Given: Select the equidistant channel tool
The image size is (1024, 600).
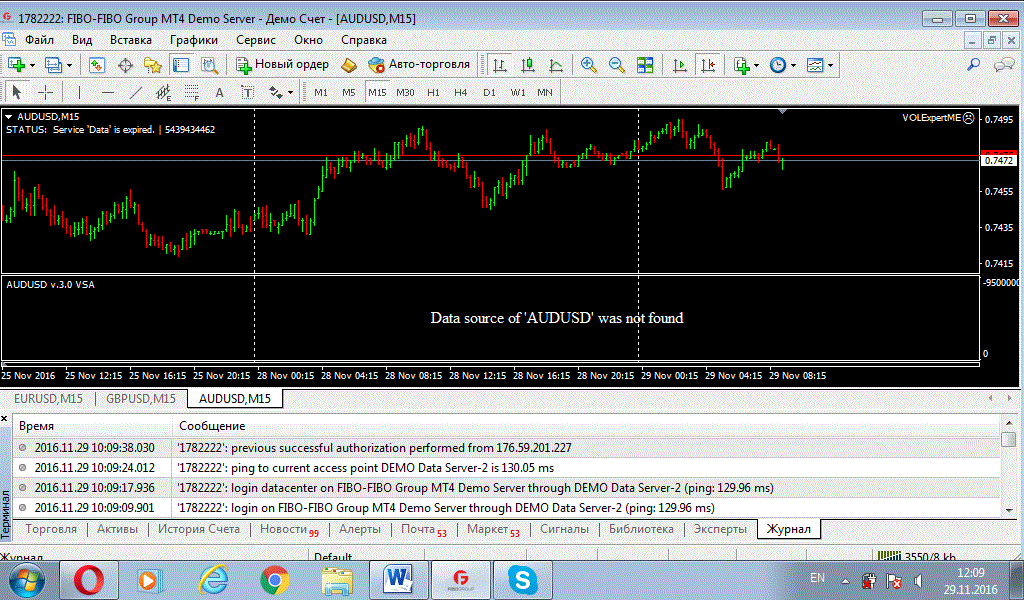Looking at the screenshot, I should 163,92.
